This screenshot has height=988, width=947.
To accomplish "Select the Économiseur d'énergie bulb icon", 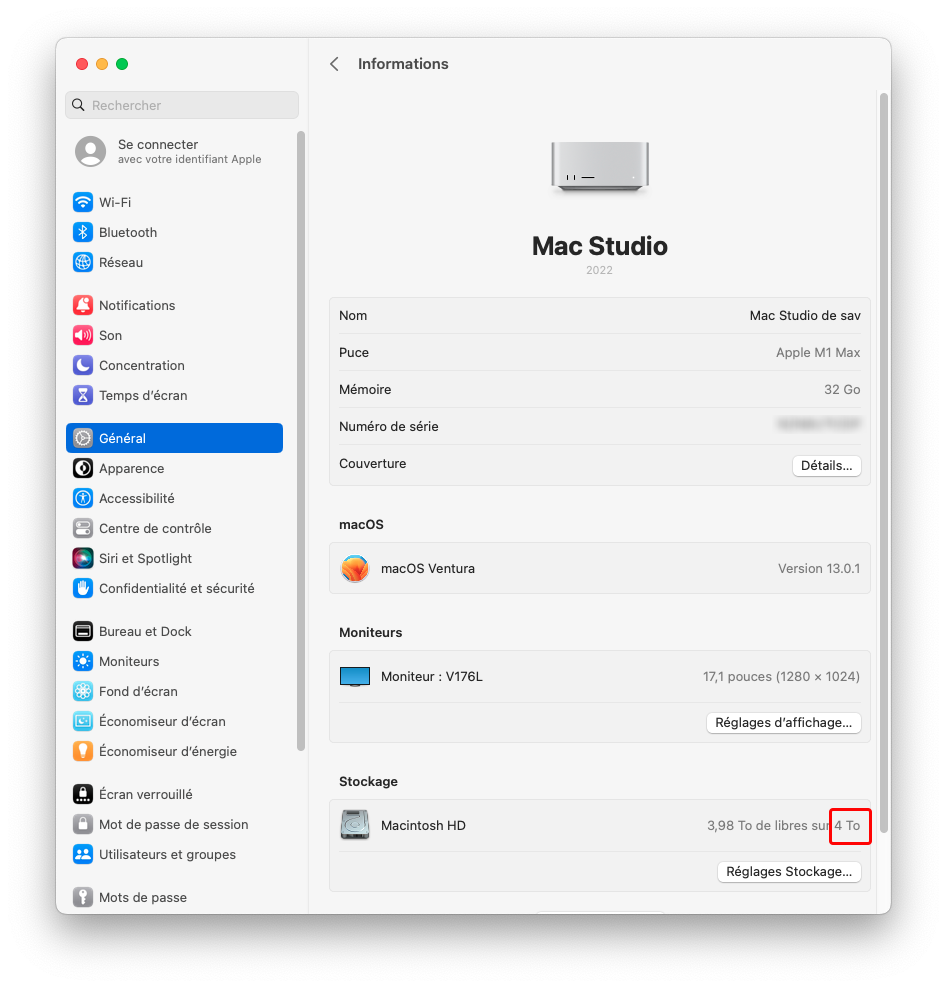I will pyautogui.click(x=83, y=751).
